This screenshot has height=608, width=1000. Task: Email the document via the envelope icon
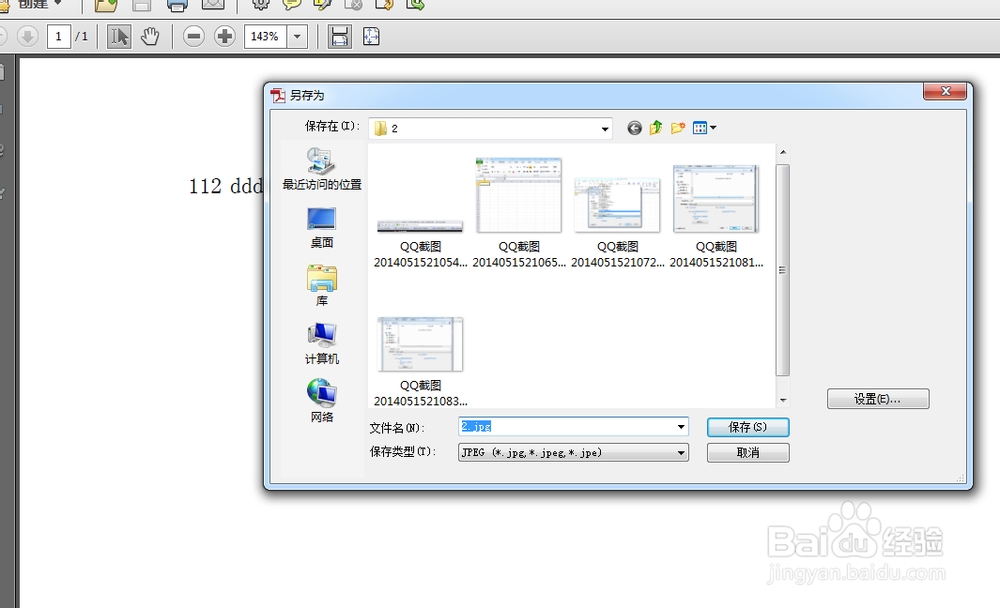[x=211, y=6]
